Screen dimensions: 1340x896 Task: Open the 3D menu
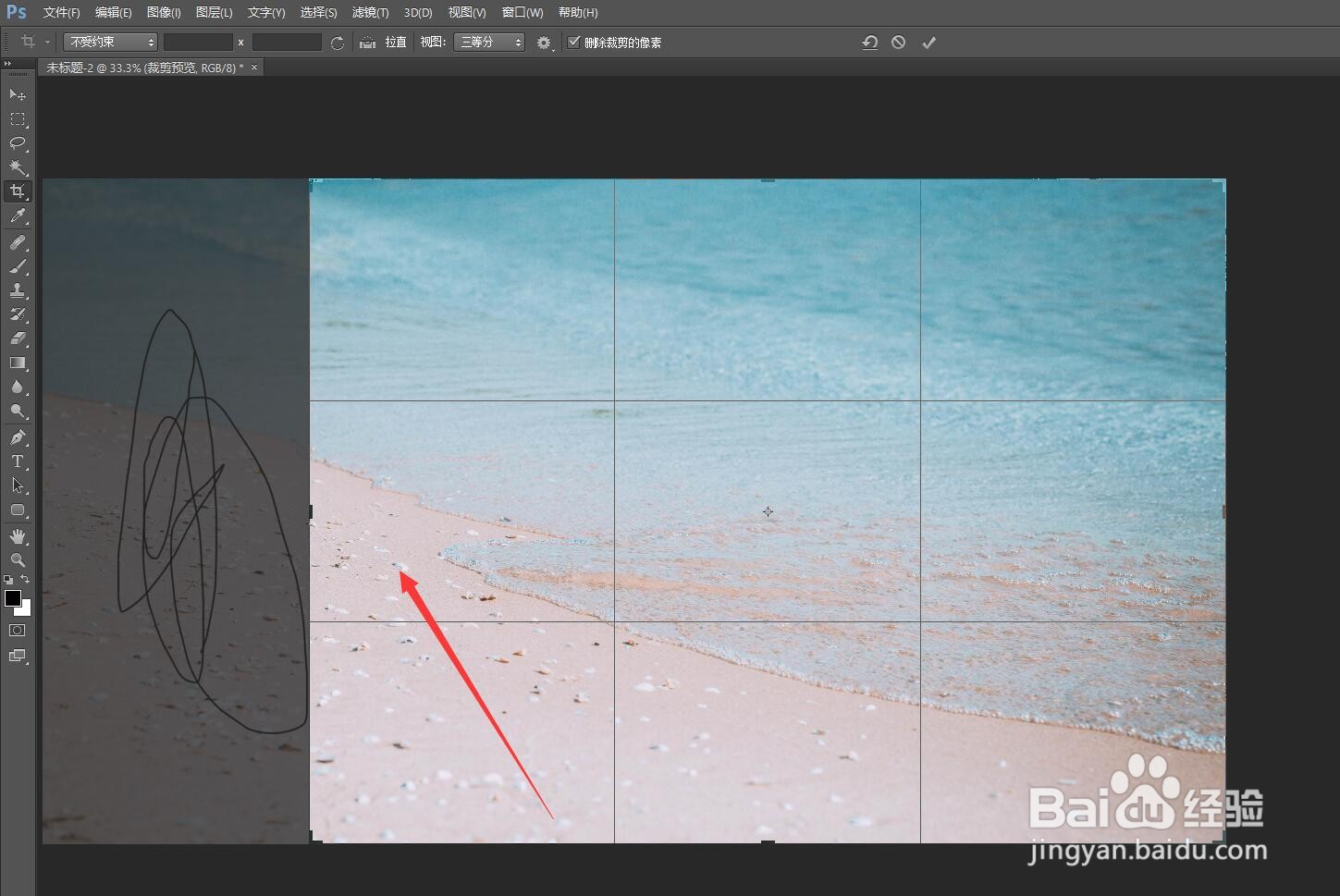418,13
